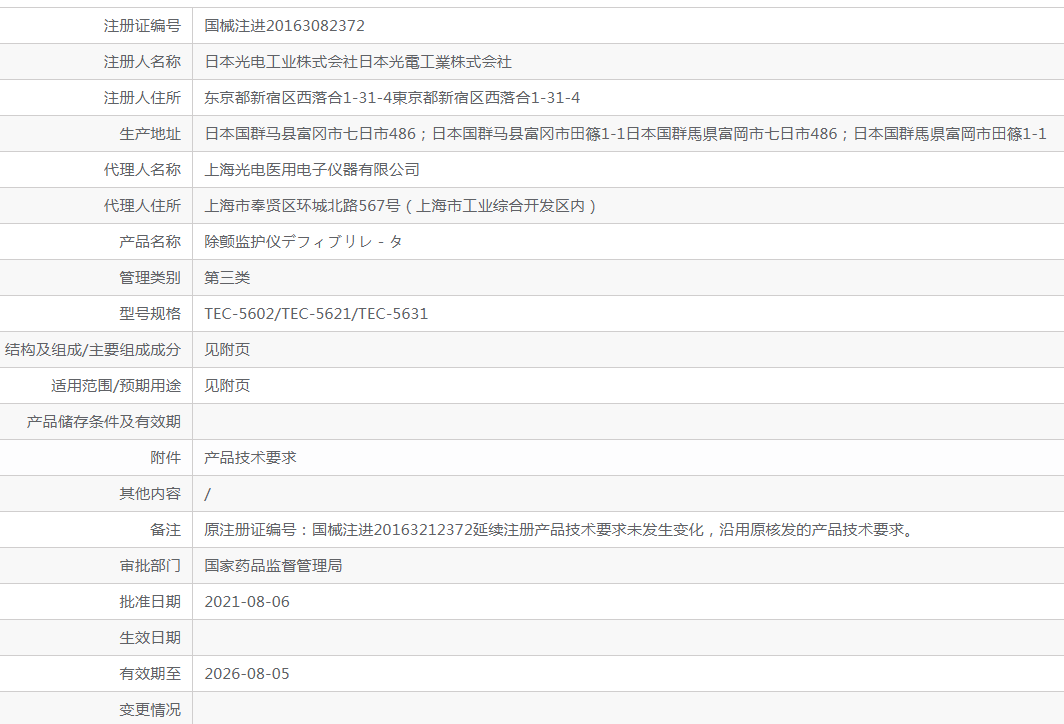Click the 附件 label

[166, 457]
